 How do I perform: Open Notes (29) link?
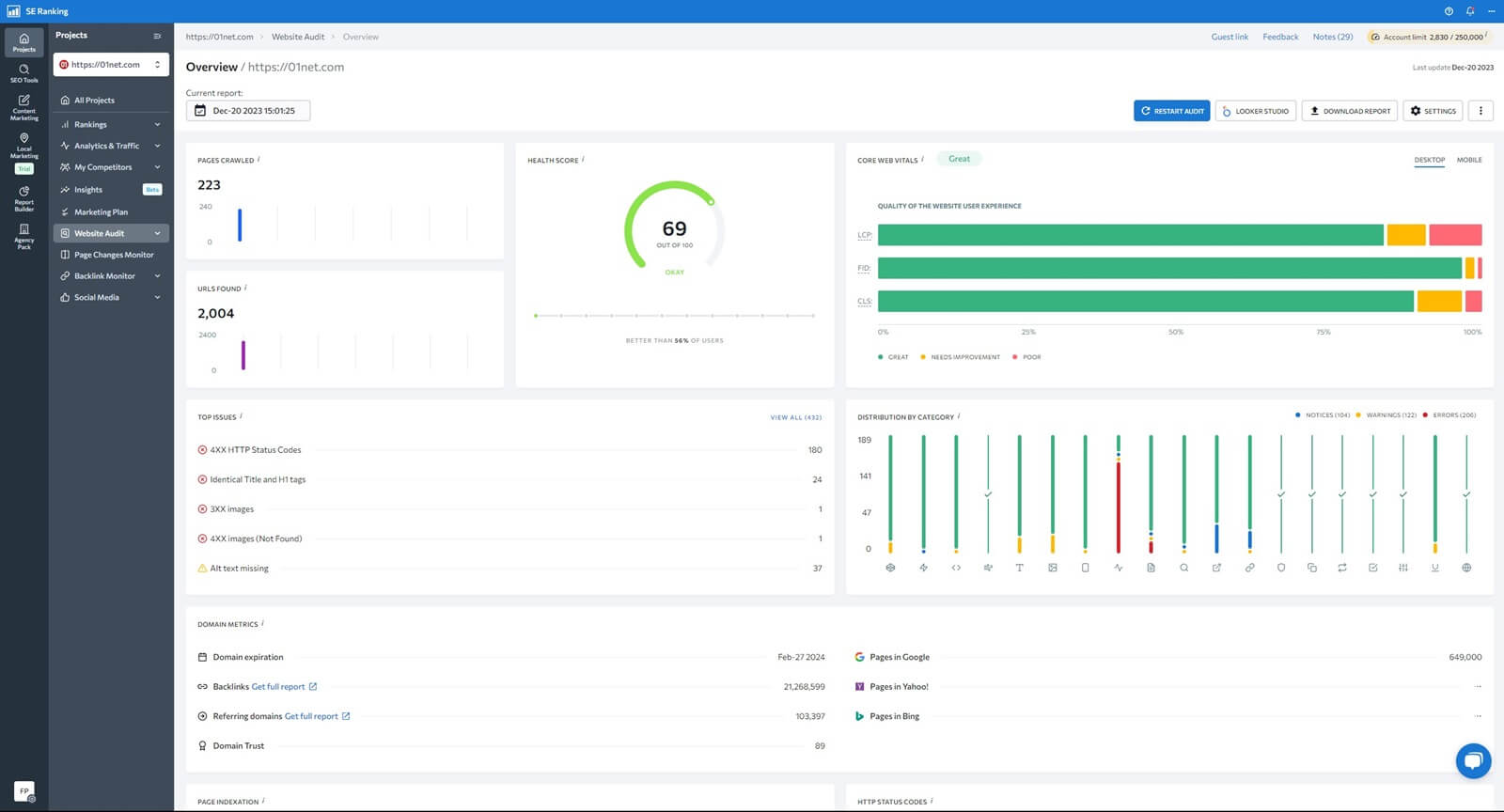(x=1333, y=37)
